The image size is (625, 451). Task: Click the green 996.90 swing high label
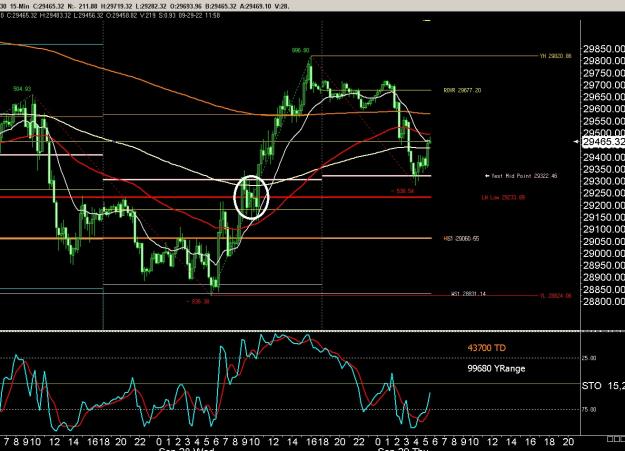(301, 51)
